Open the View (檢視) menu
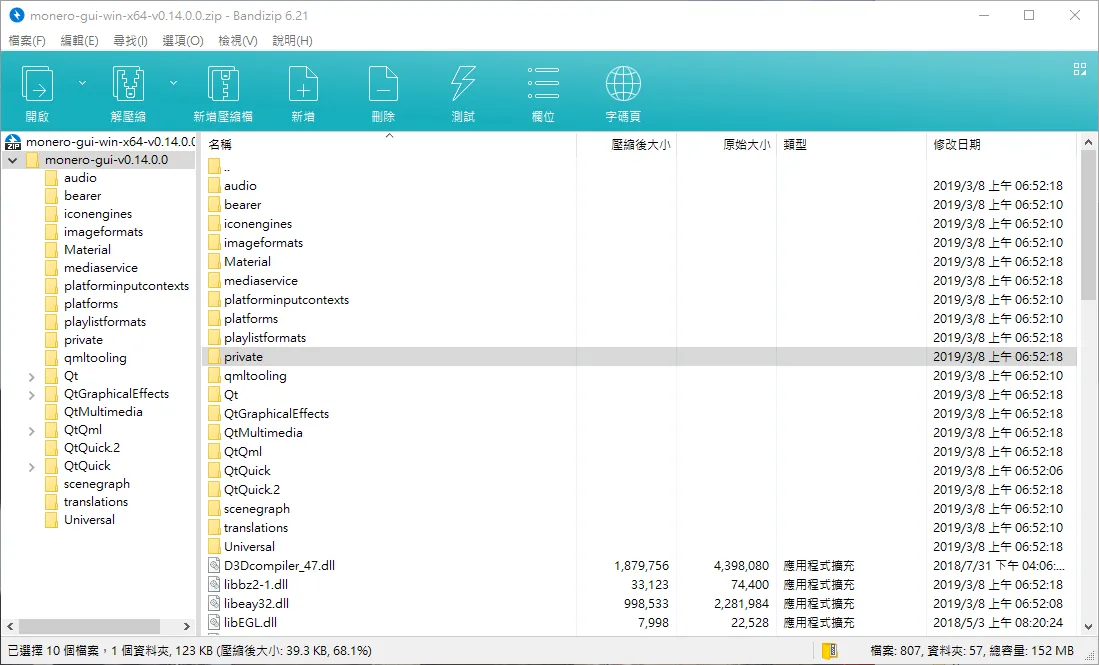This screenshot has height=665, width=1099. [238, 41]
